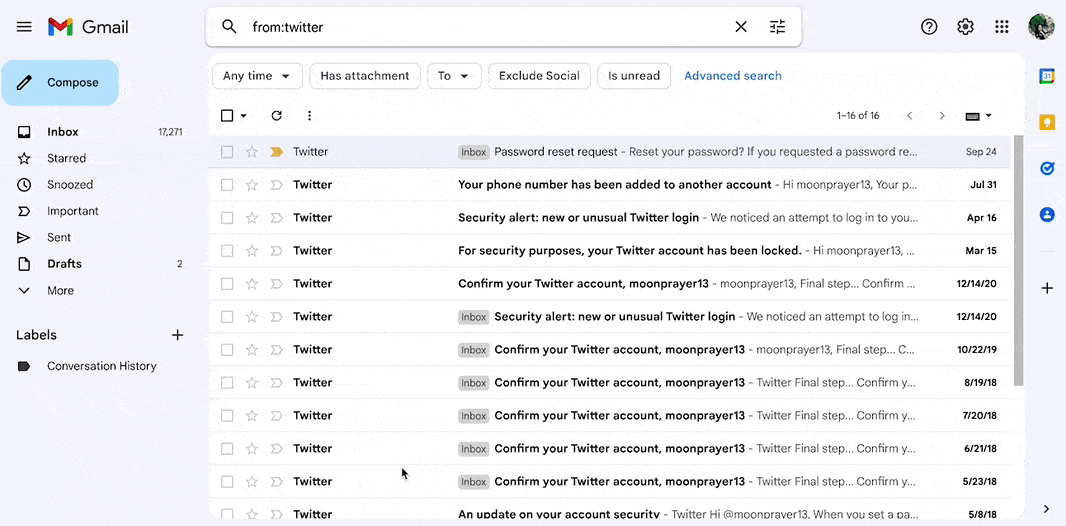1066x526 pixels.
Task: Open Gmail settings gear
Action: [965, 27]
